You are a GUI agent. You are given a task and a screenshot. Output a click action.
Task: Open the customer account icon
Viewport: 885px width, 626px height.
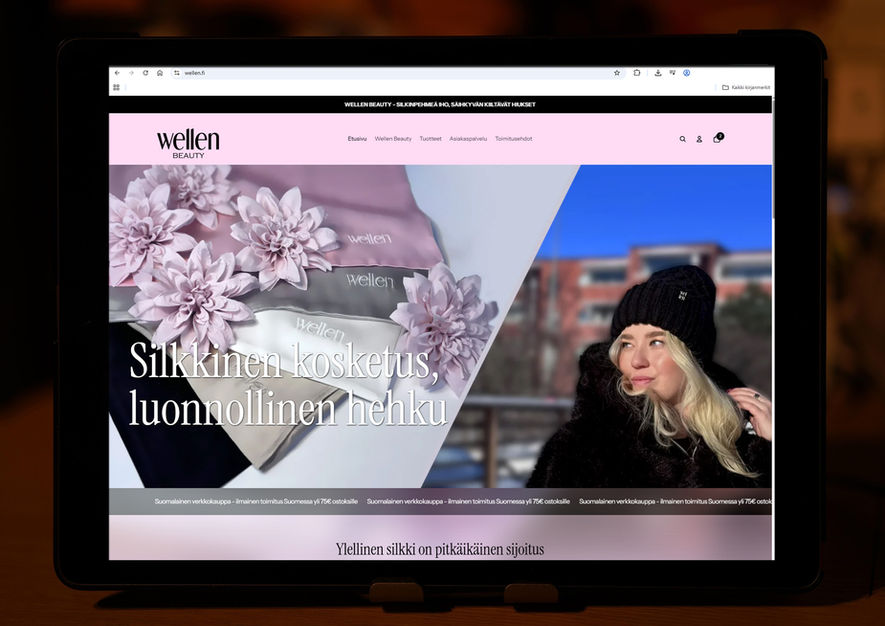[699, 139]
